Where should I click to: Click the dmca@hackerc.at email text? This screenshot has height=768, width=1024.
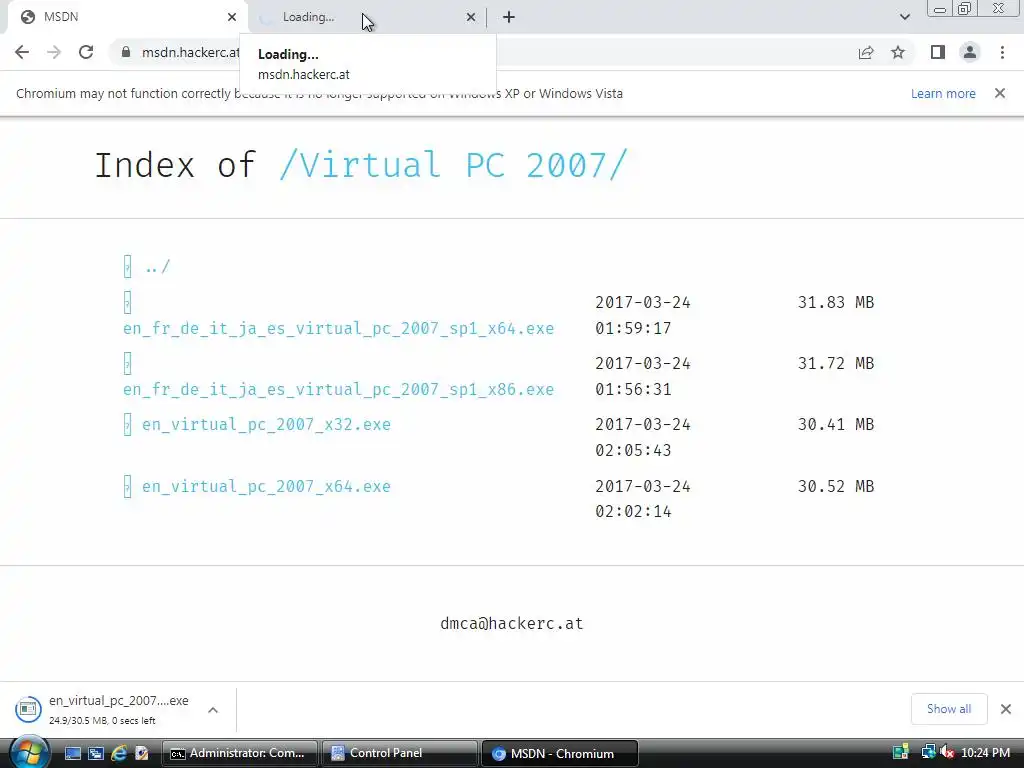click(x=512, y=624)
